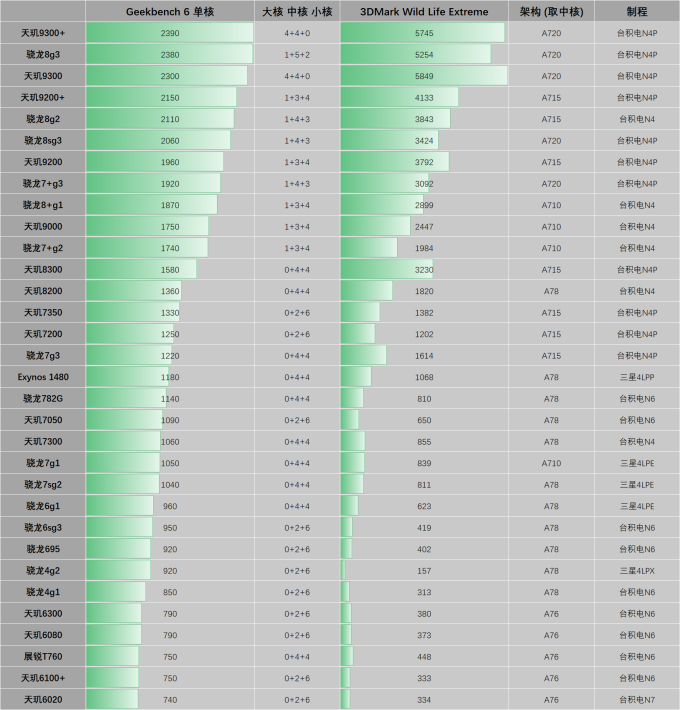Select the 天玑9300+ row label

[43, 33]
